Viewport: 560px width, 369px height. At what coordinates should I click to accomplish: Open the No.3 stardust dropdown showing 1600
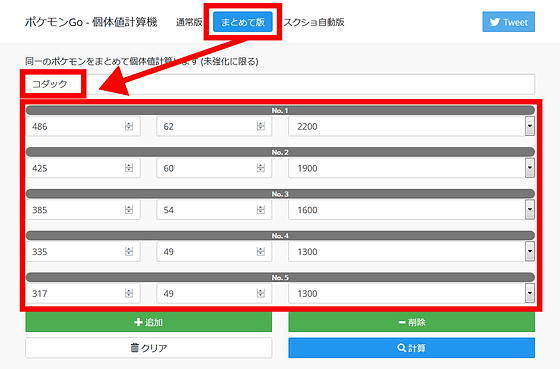(x=411, y=210)
